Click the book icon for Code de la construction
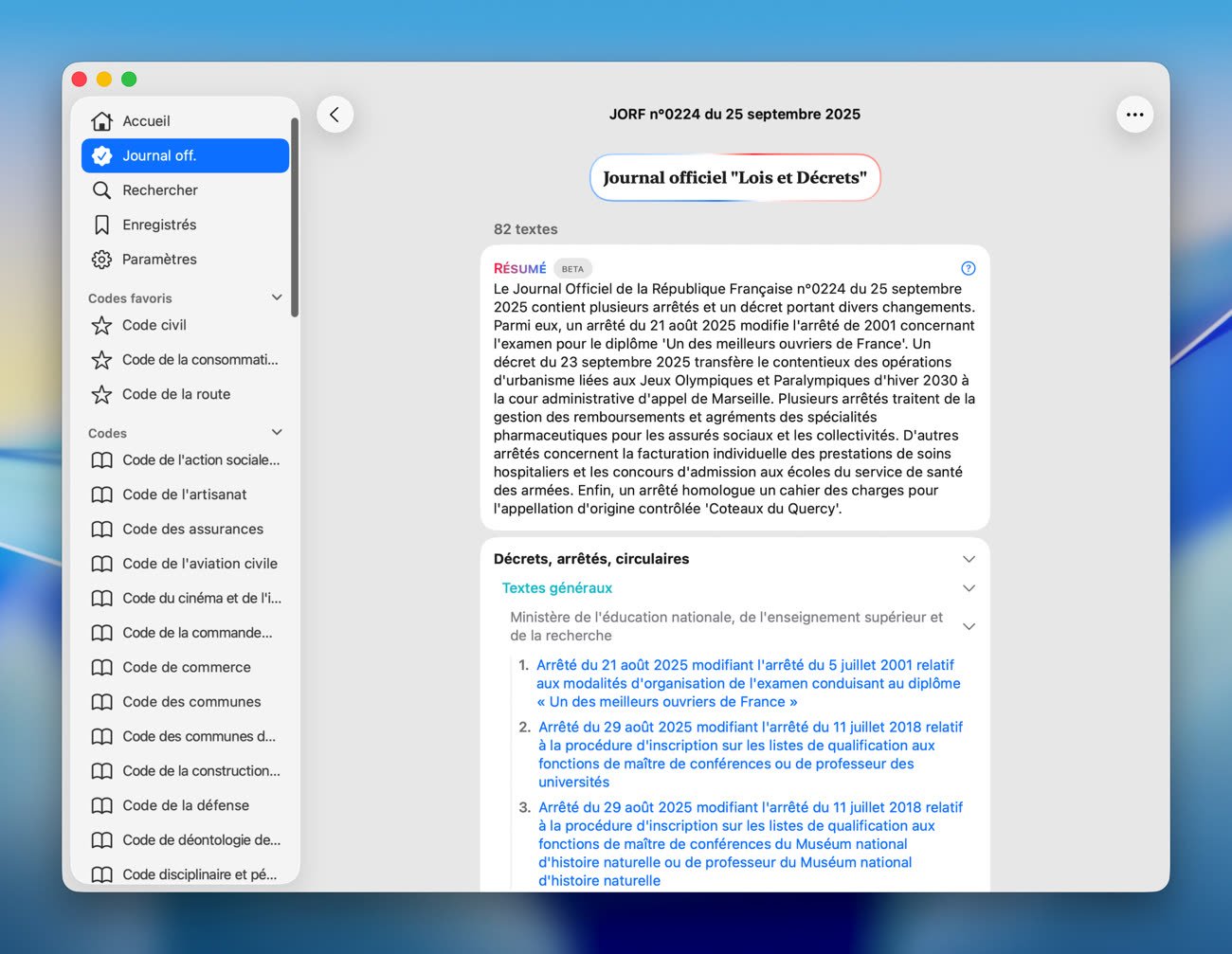1232x954 pixels. click(101, 771)
